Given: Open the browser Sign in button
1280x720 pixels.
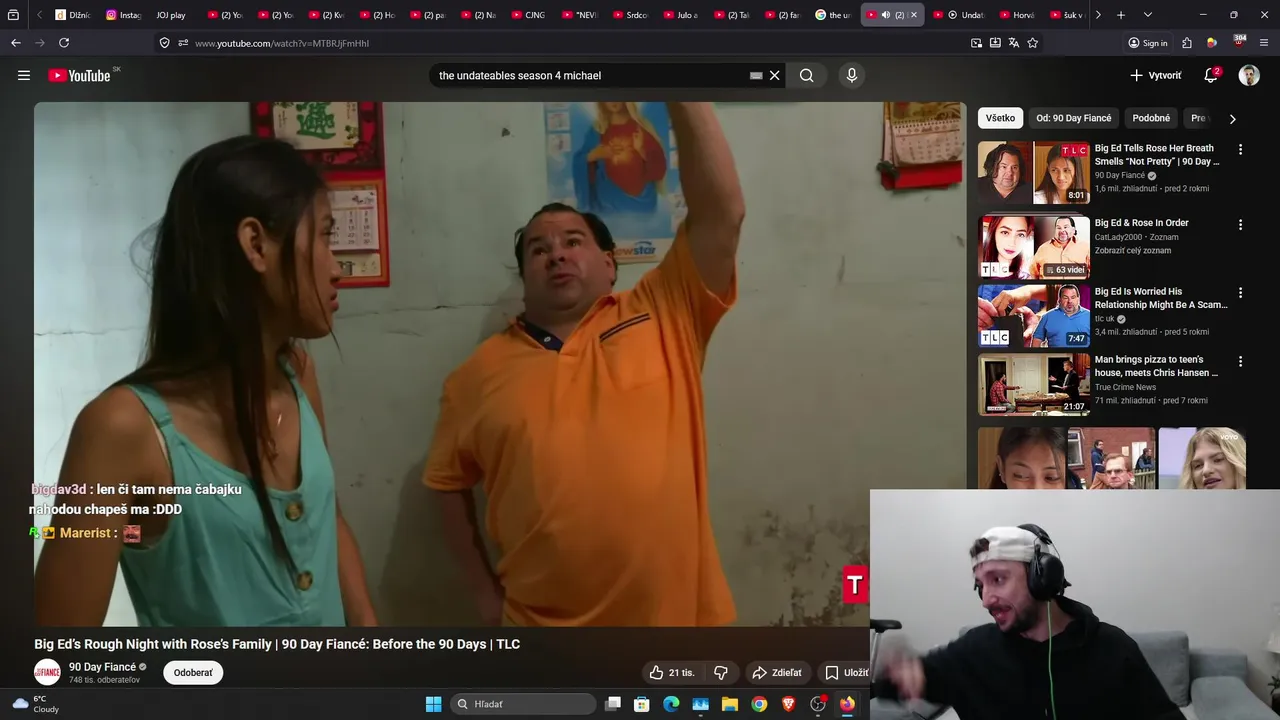Looking at the screenshot, I should click(1148, 43).
